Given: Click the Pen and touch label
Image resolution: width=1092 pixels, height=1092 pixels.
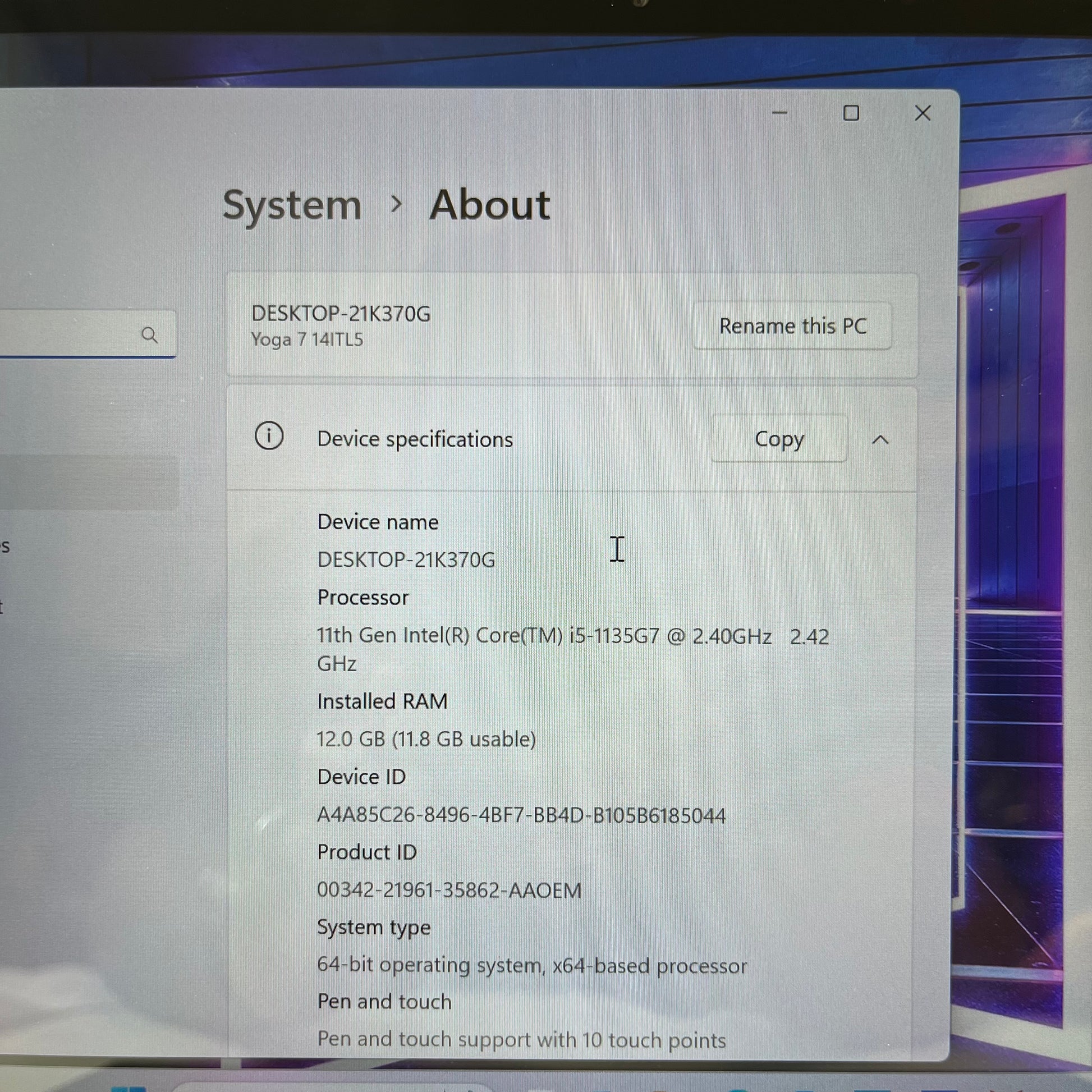Looking at the screenshot, I should point(384,1002).
